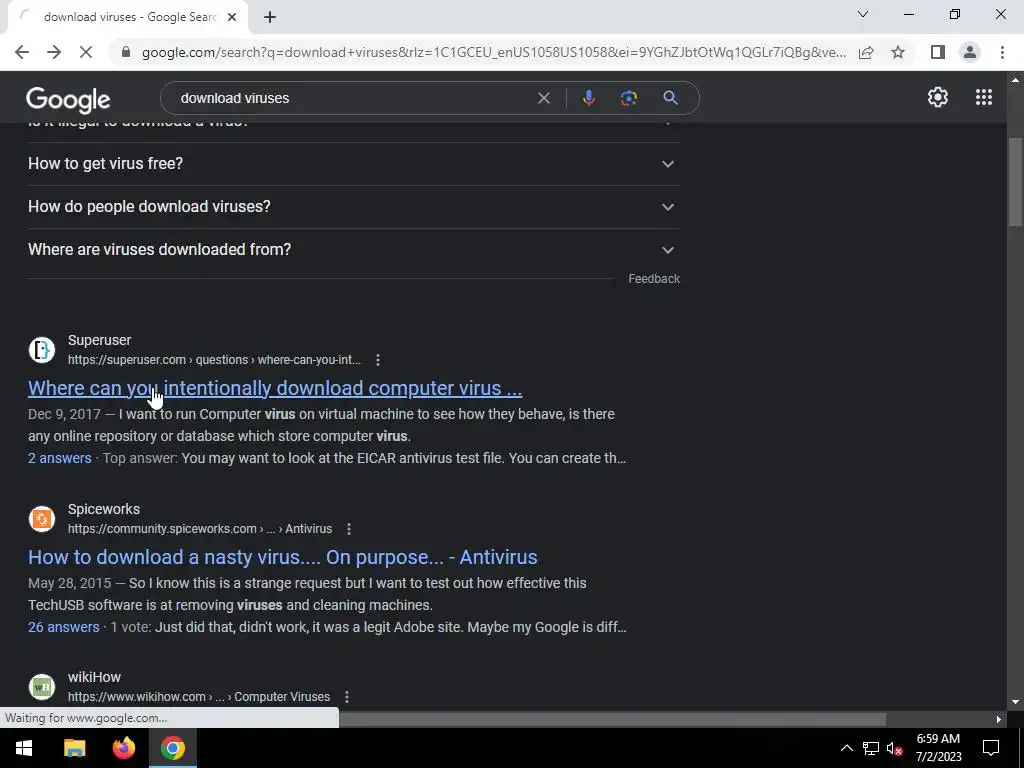Share this page from the address bar

(866, 52)
